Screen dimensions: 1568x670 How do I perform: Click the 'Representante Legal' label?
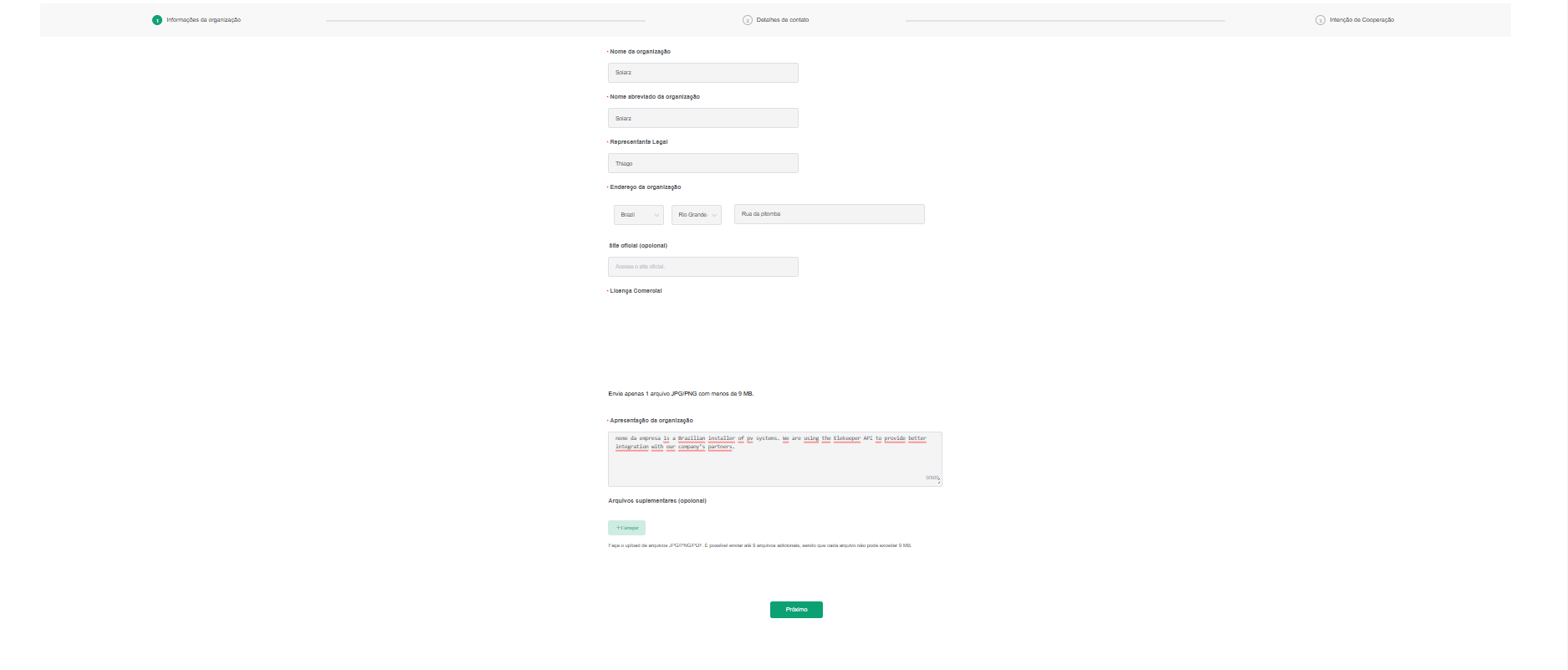pyautogui.click(x=639, y=142)
